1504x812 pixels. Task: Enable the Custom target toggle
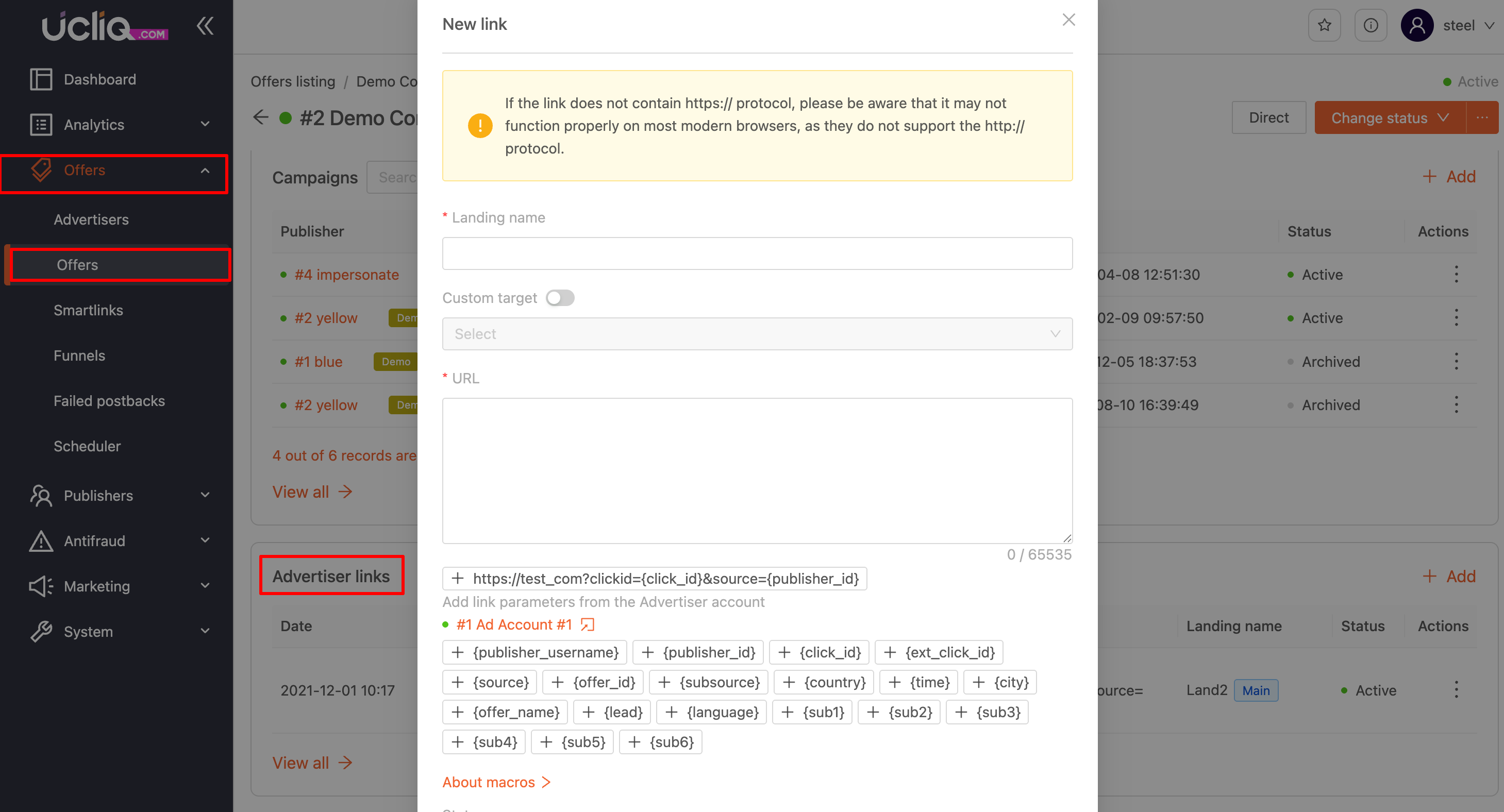(560, 298)
